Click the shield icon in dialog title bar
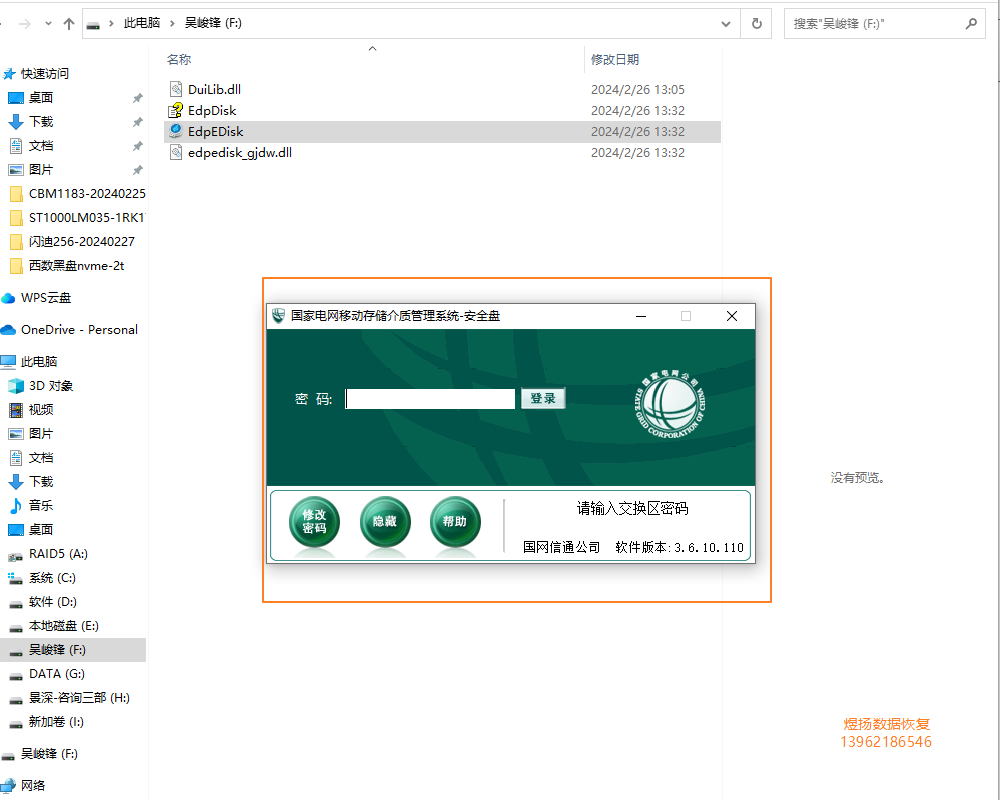The height and width of the screenshot is (800, 1000). click(278, 316)
